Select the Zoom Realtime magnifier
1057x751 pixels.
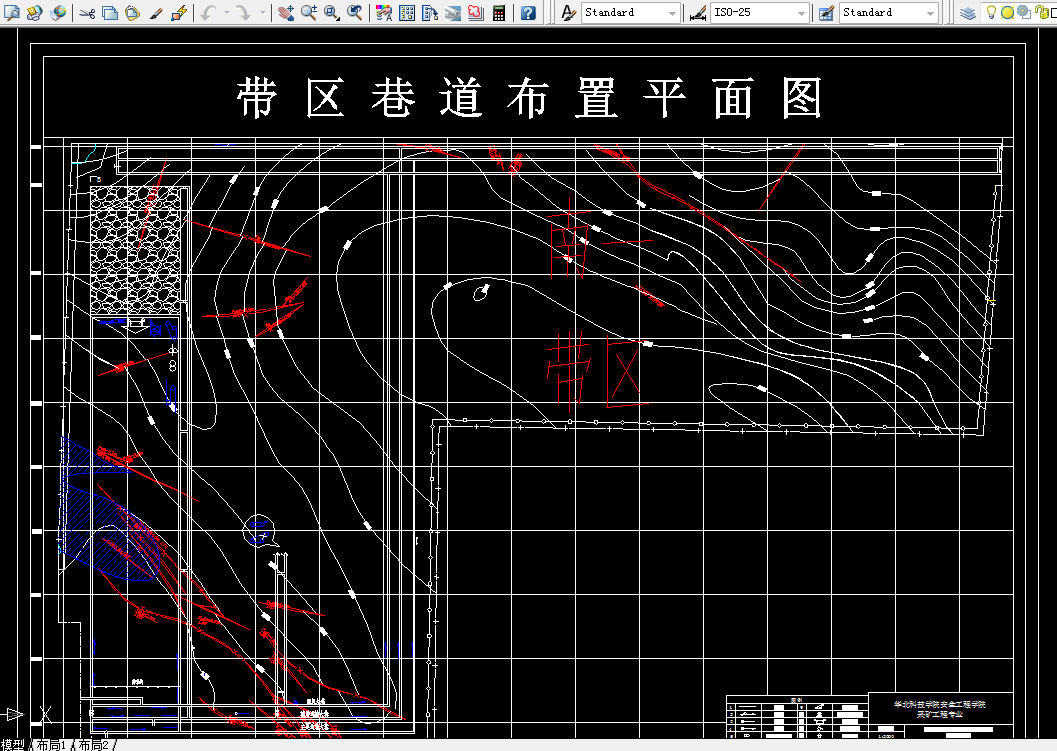pyautogui.click(x=309, y=12)
